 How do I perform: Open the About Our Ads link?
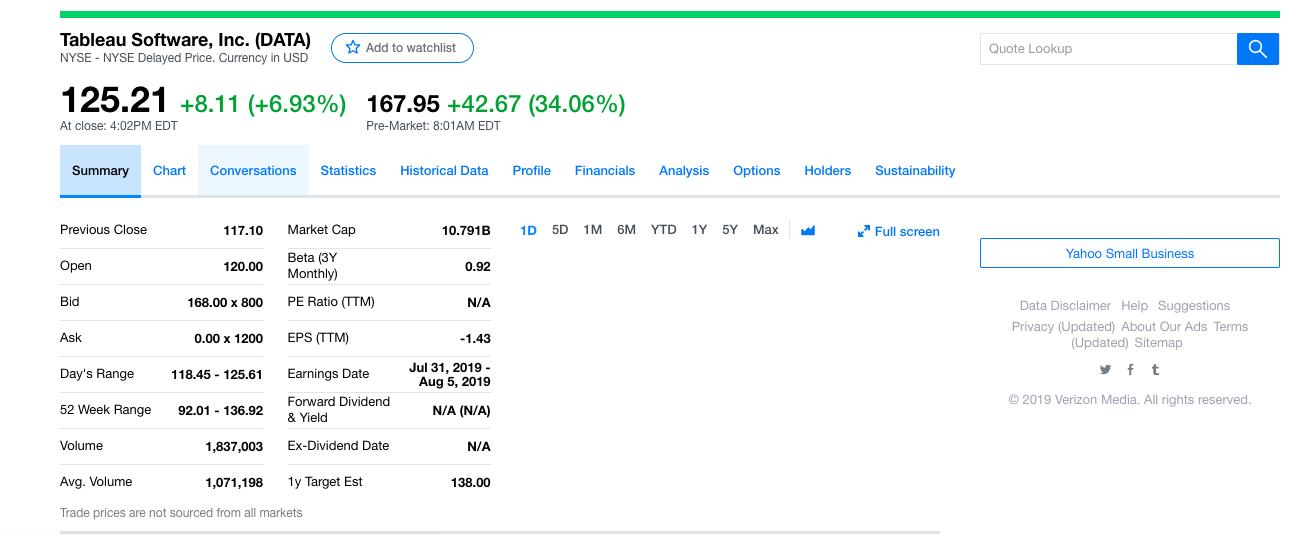tap(1164, 327)
